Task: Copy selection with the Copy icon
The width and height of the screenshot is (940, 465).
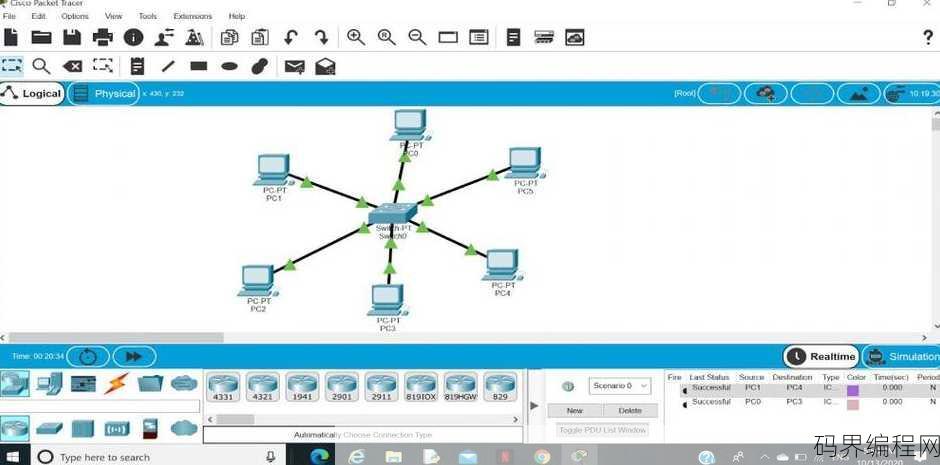Action: [229, 37]
